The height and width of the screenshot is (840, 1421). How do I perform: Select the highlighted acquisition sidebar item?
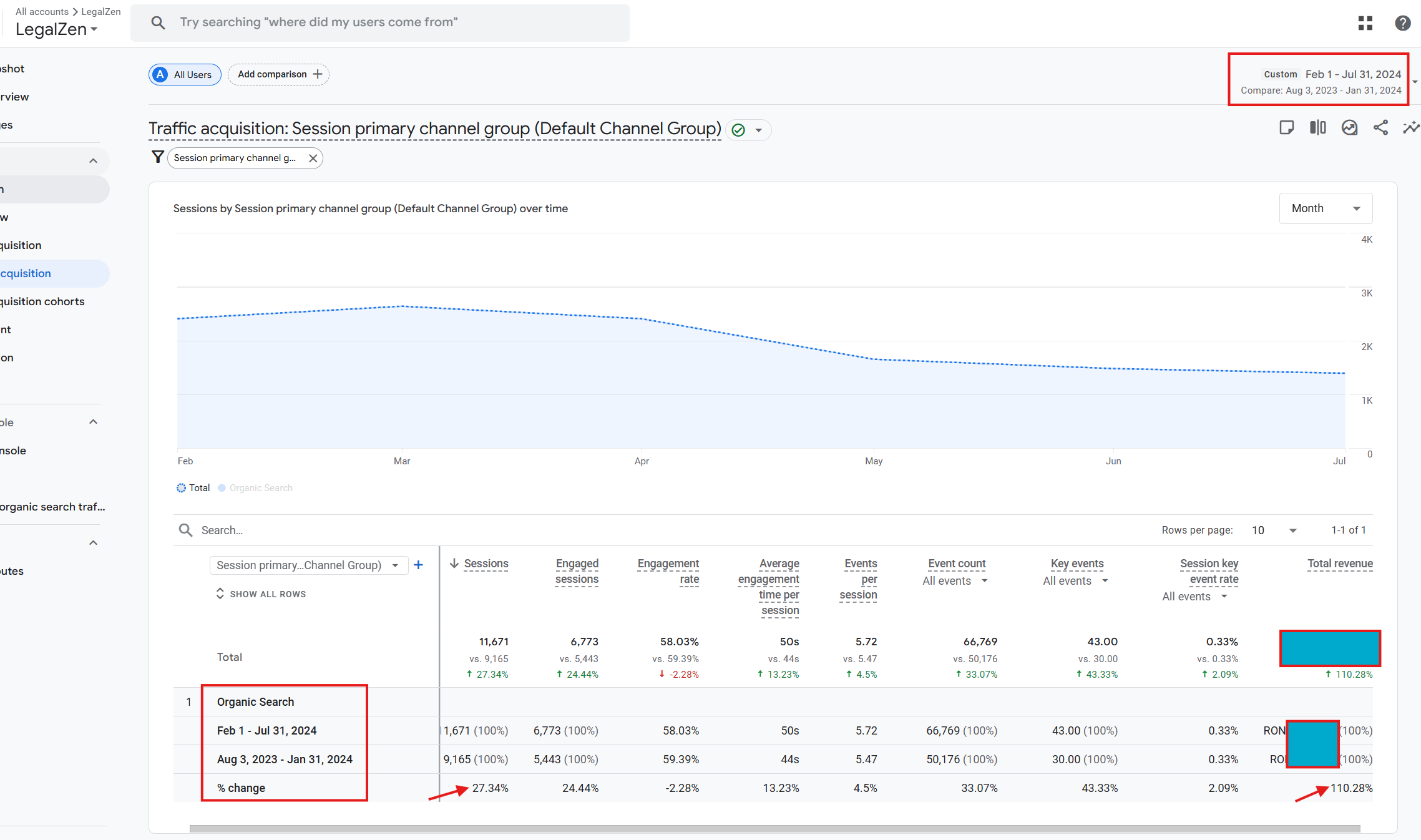[54, 273]
